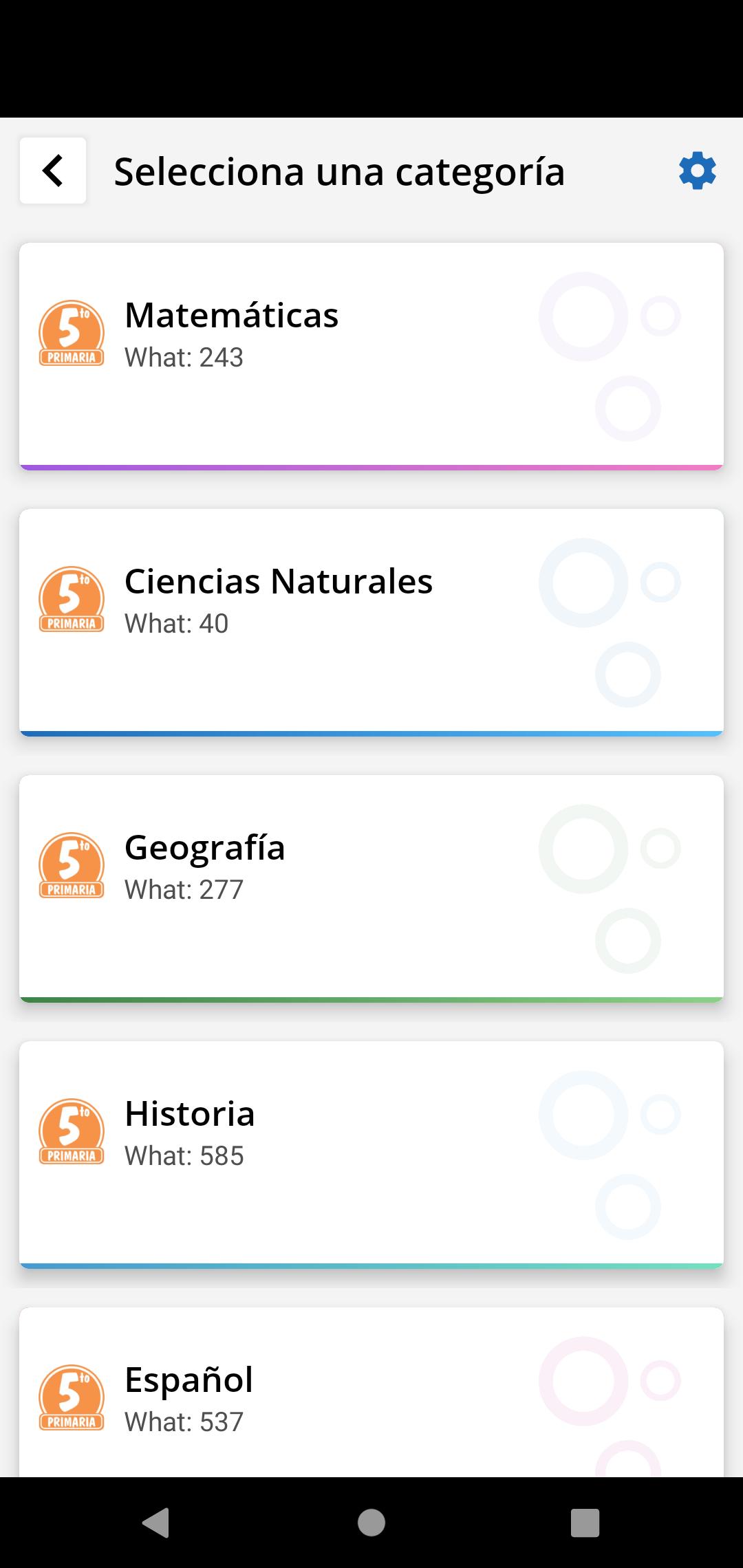Tap the 5to Primaria badge beside Historia

(x=72, y=1131)
